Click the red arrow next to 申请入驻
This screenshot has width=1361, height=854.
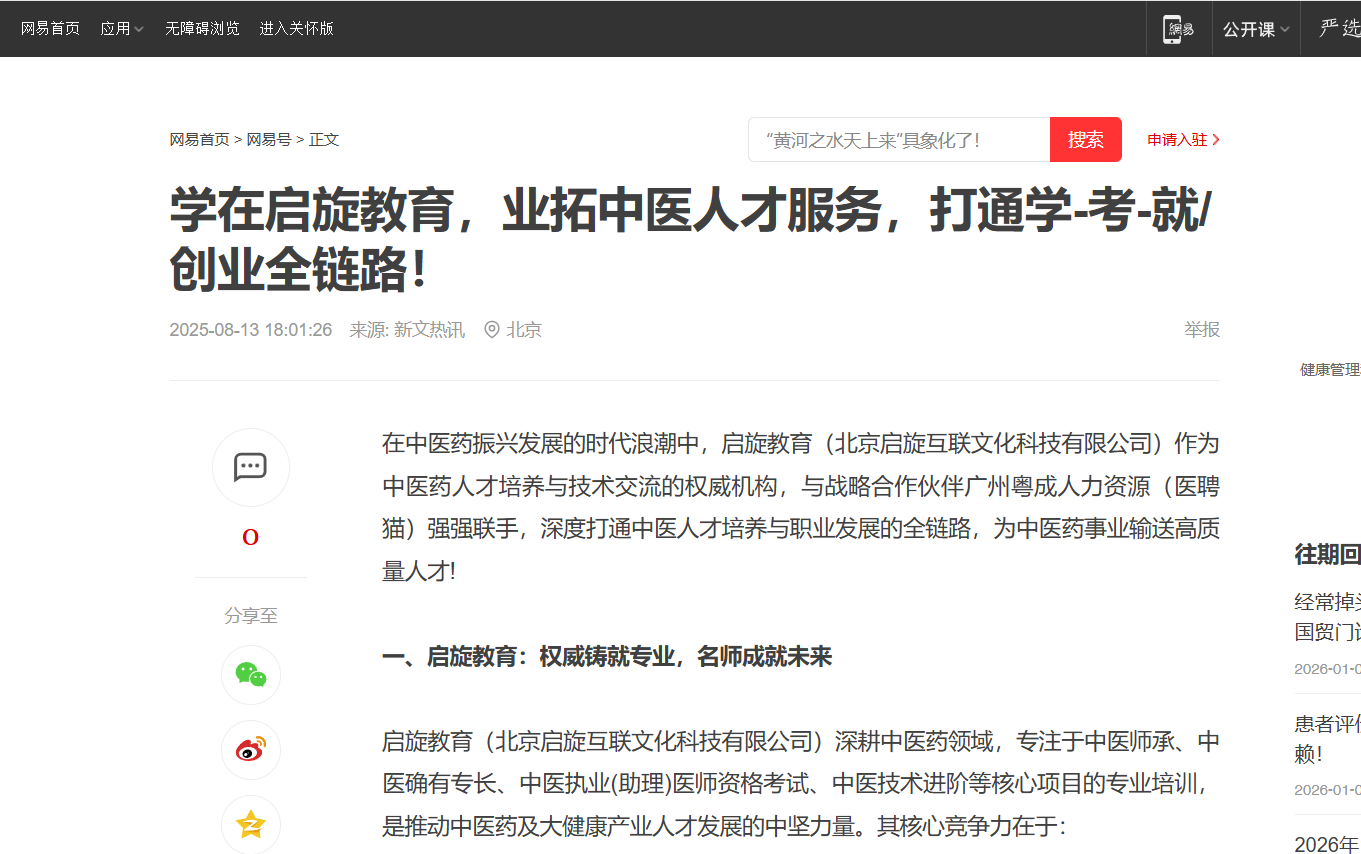click(x=1216, y=140)
